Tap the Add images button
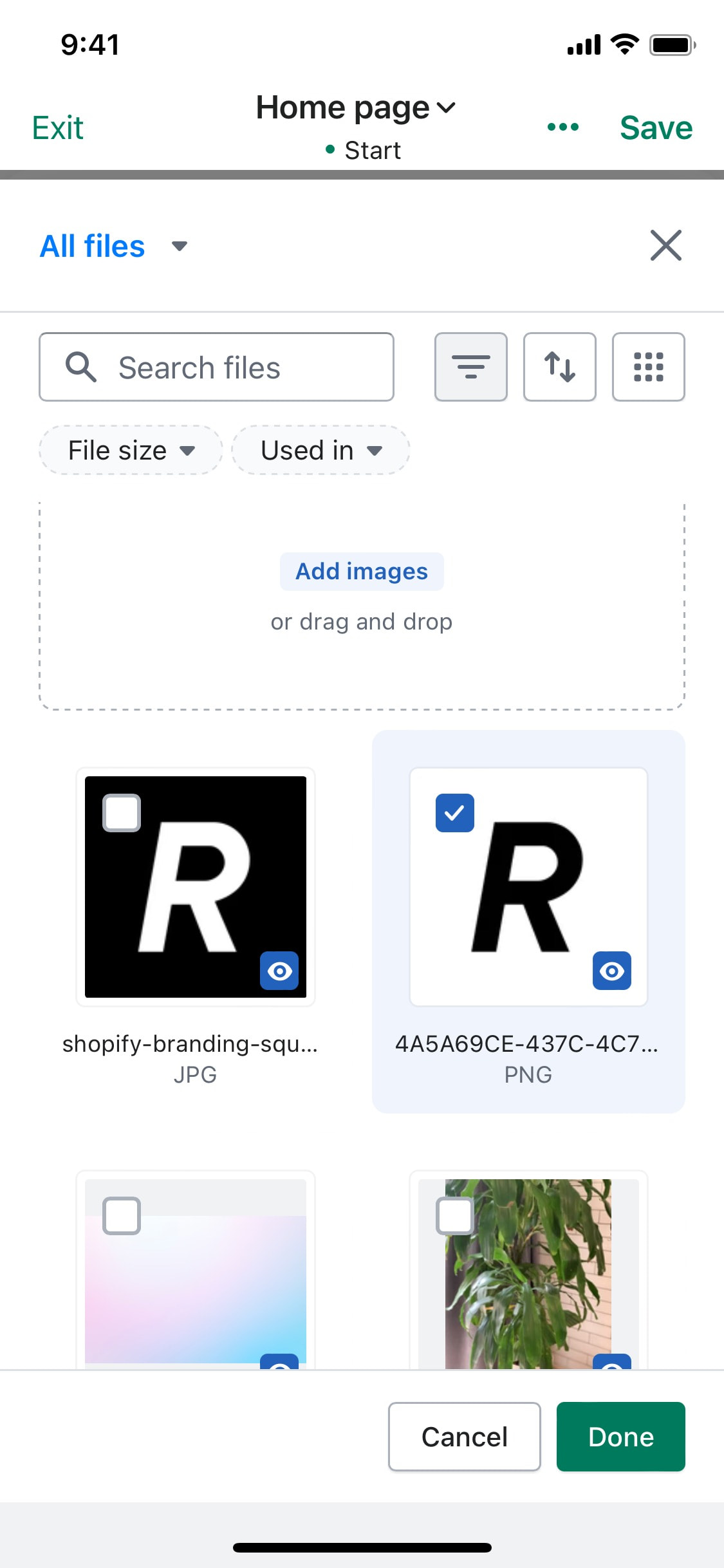This screenshot has height=1568, width=724. (x=362, y=572)
